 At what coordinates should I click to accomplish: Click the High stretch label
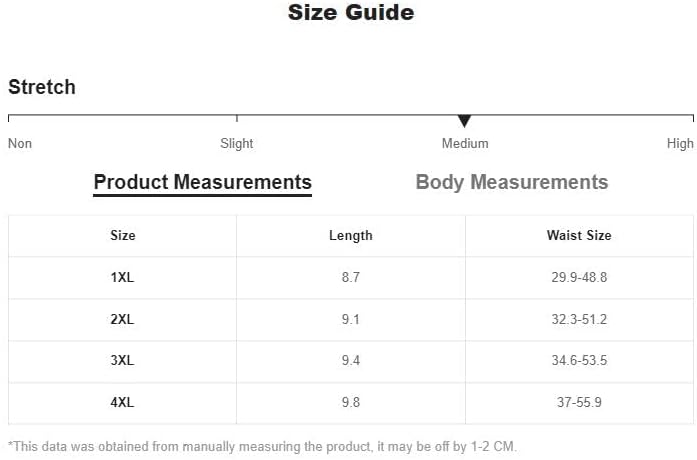click(680, 144)
